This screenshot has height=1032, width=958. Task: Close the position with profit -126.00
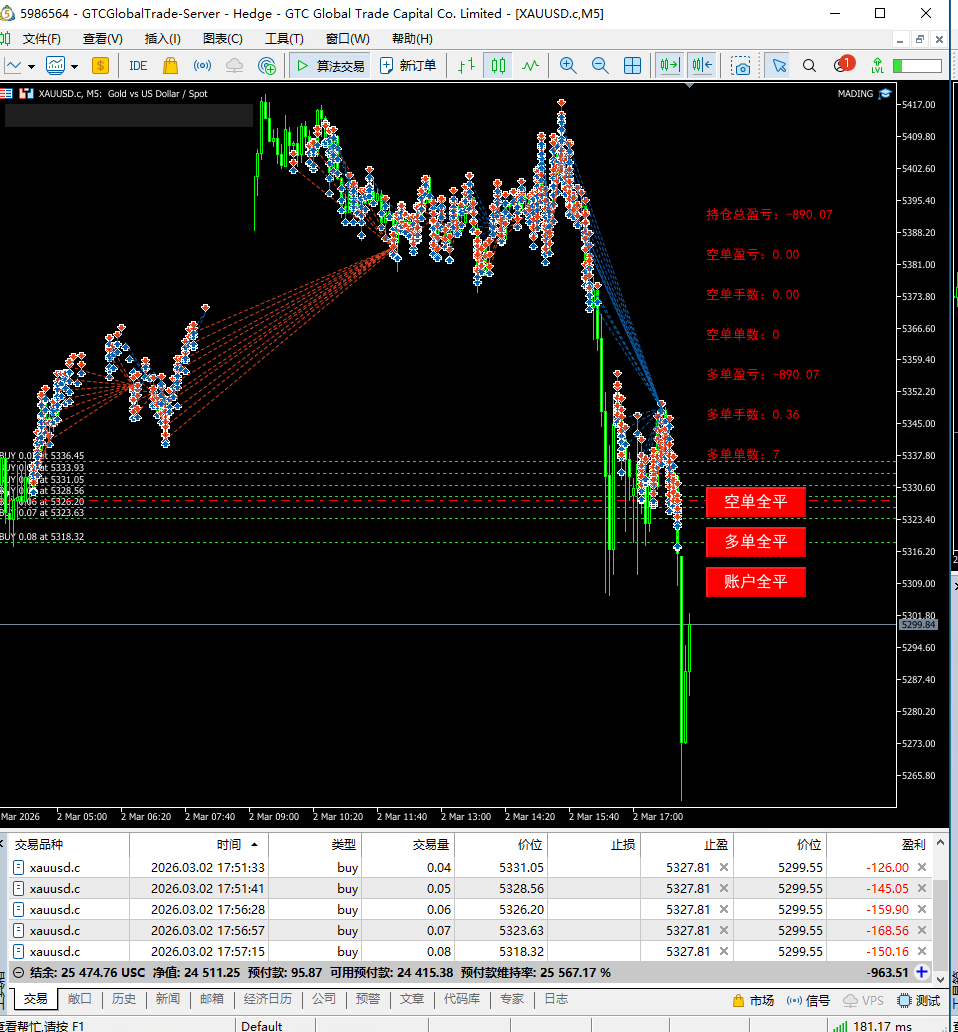[922, 867]
